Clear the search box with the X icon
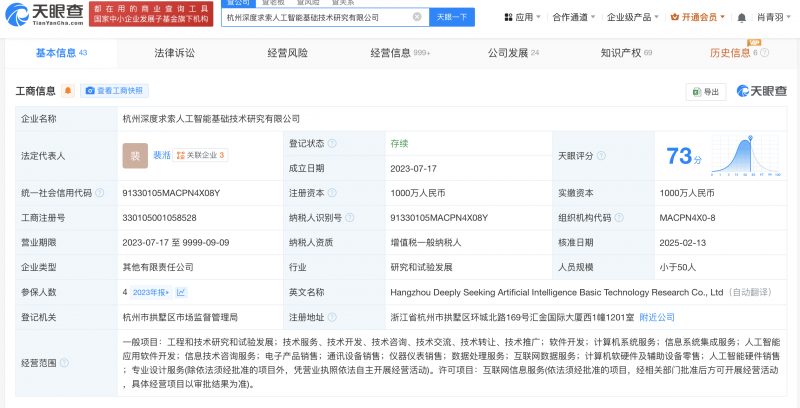Image resolution: width=800 pixels, height=408 pixels. pos(417,17)
